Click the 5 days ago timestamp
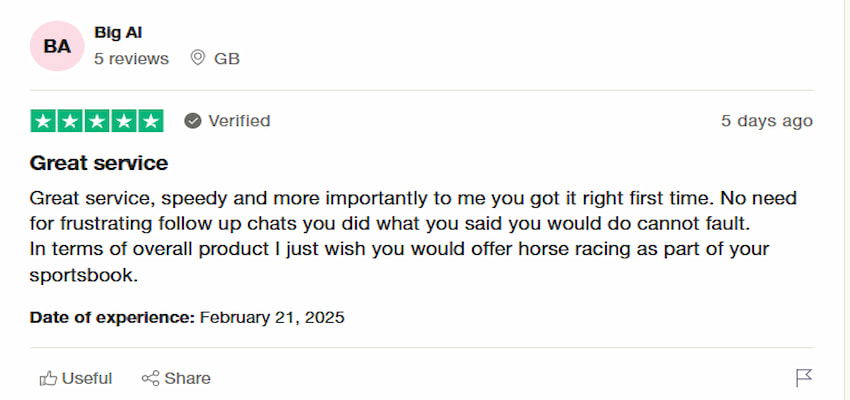 [767, 121]
